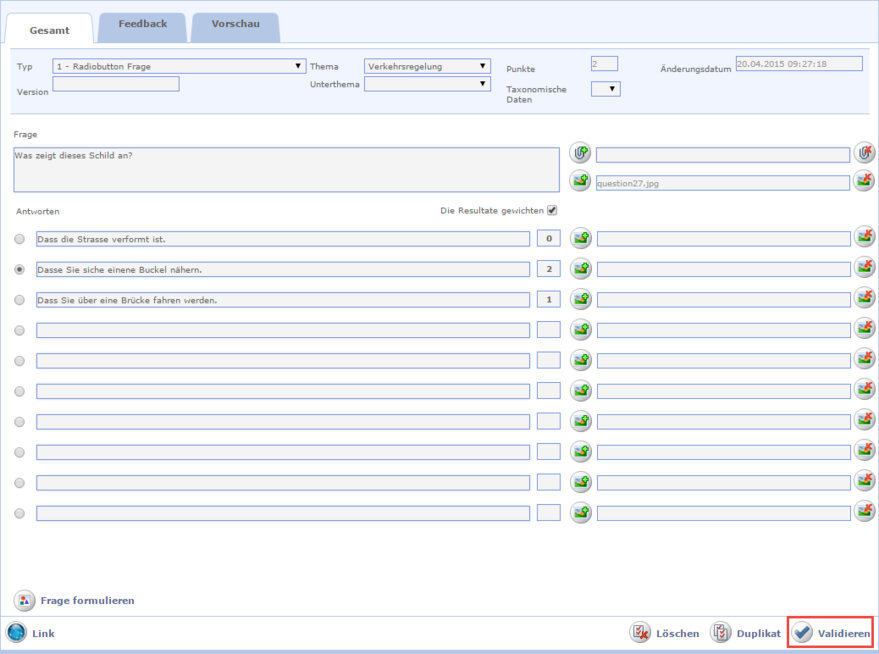Delete the question27.jpg image using its remove icon
This screenshot has width=879, height=654.
(864, 181)
